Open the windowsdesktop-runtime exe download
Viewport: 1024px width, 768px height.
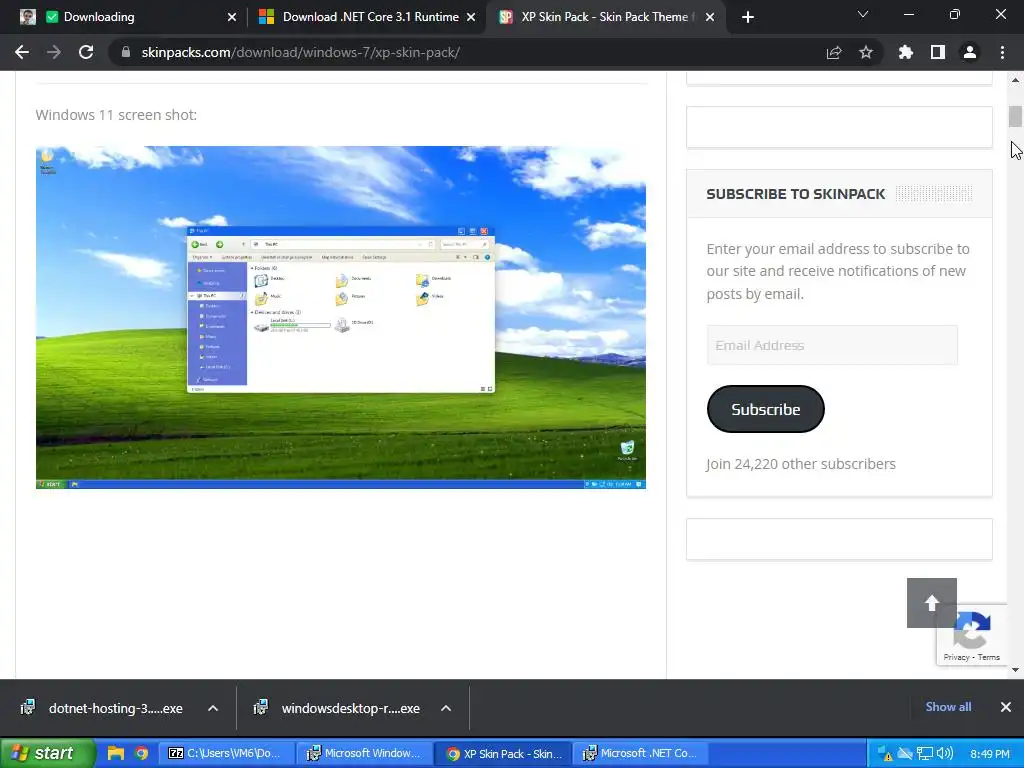coord(336,708)
